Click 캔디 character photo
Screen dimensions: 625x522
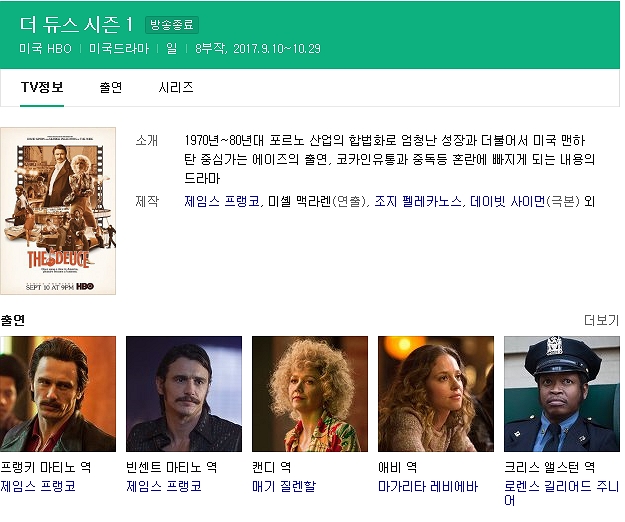pyautogui.click(x=310, y=394)
